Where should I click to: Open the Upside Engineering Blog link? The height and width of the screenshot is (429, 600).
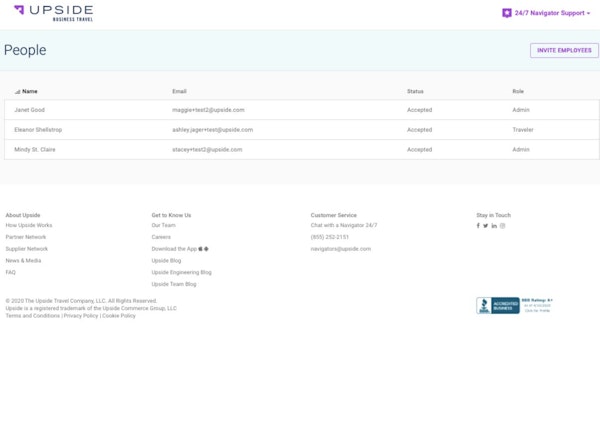point(181,272)
